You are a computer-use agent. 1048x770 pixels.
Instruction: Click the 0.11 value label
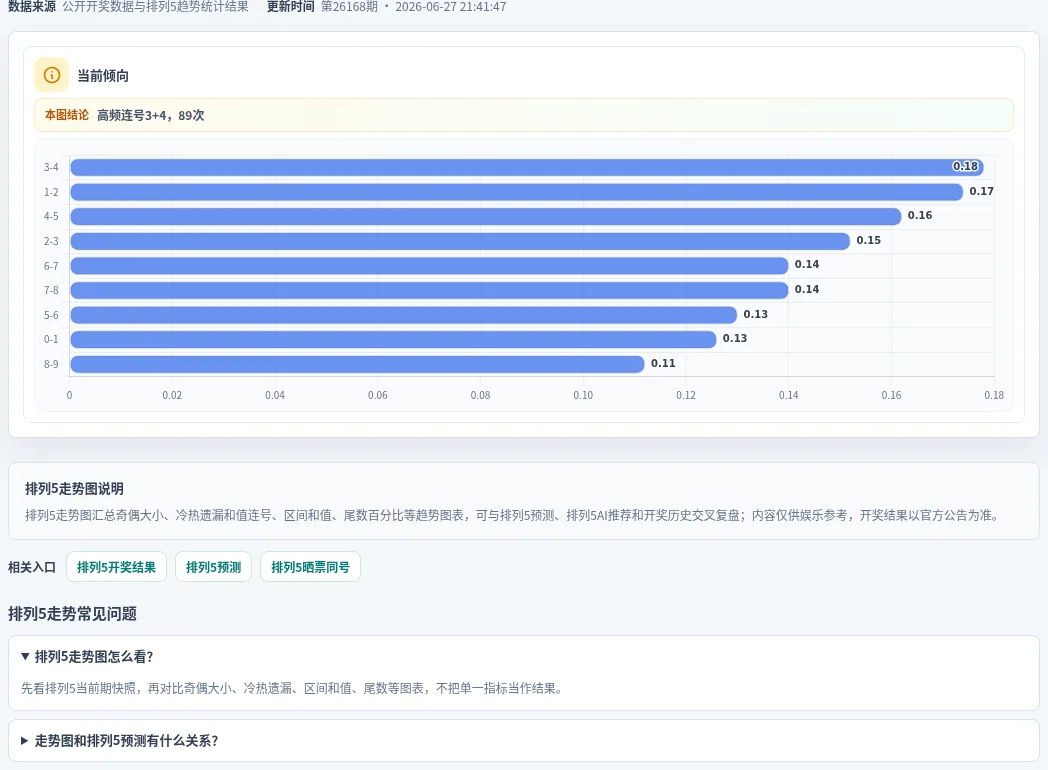point(663,363)
